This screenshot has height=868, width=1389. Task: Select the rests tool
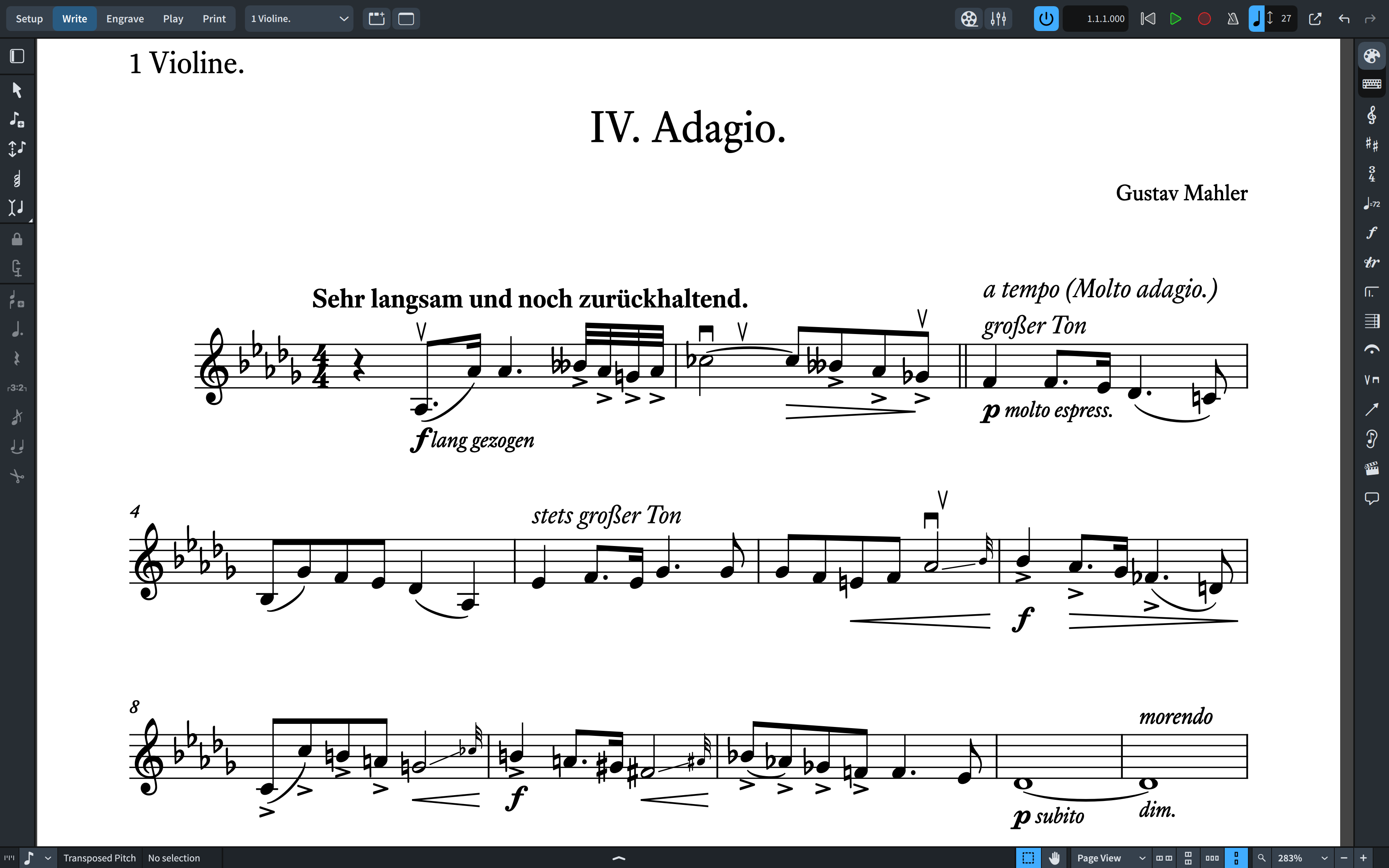[17, 359]
